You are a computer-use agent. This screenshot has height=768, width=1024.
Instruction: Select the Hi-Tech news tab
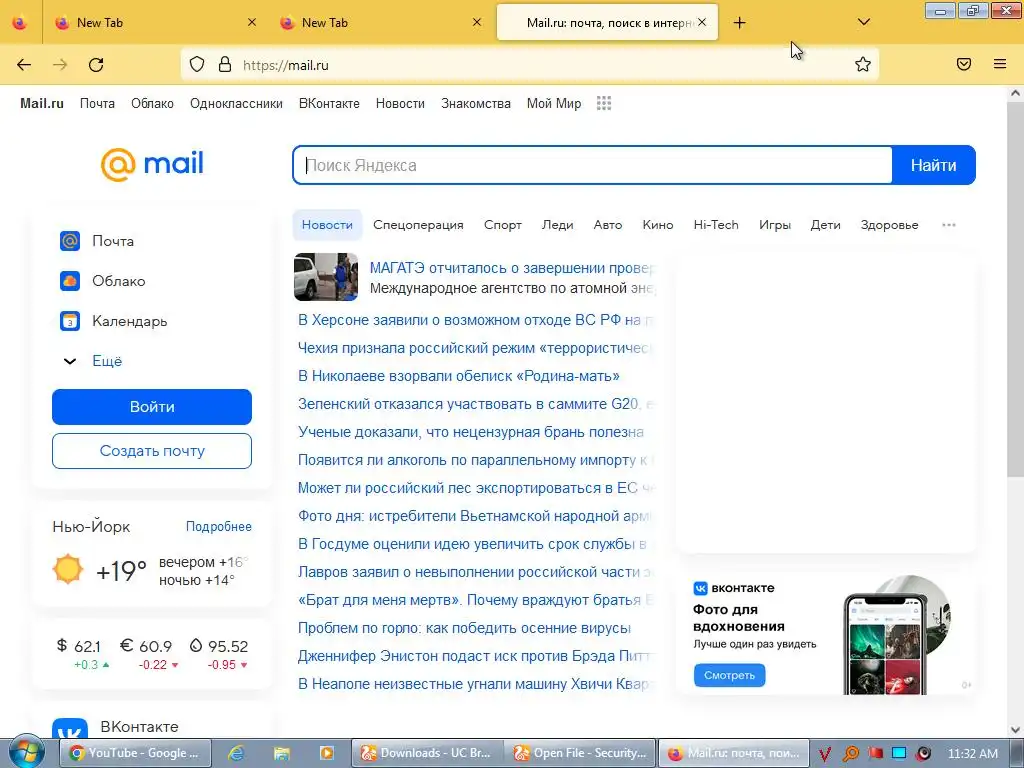[716, 225]
